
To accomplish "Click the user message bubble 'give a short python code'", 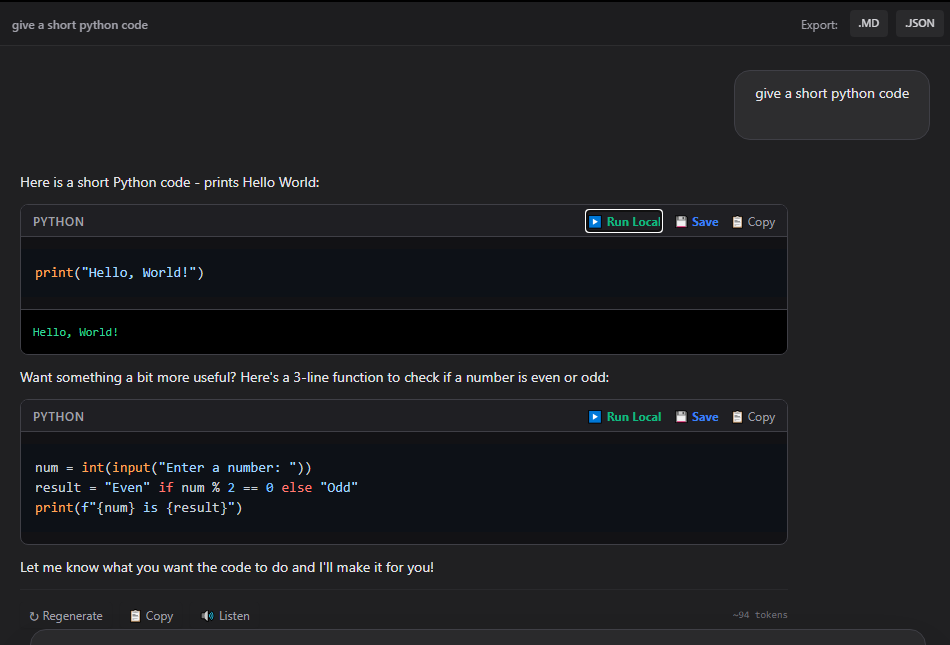I will 832,105.
